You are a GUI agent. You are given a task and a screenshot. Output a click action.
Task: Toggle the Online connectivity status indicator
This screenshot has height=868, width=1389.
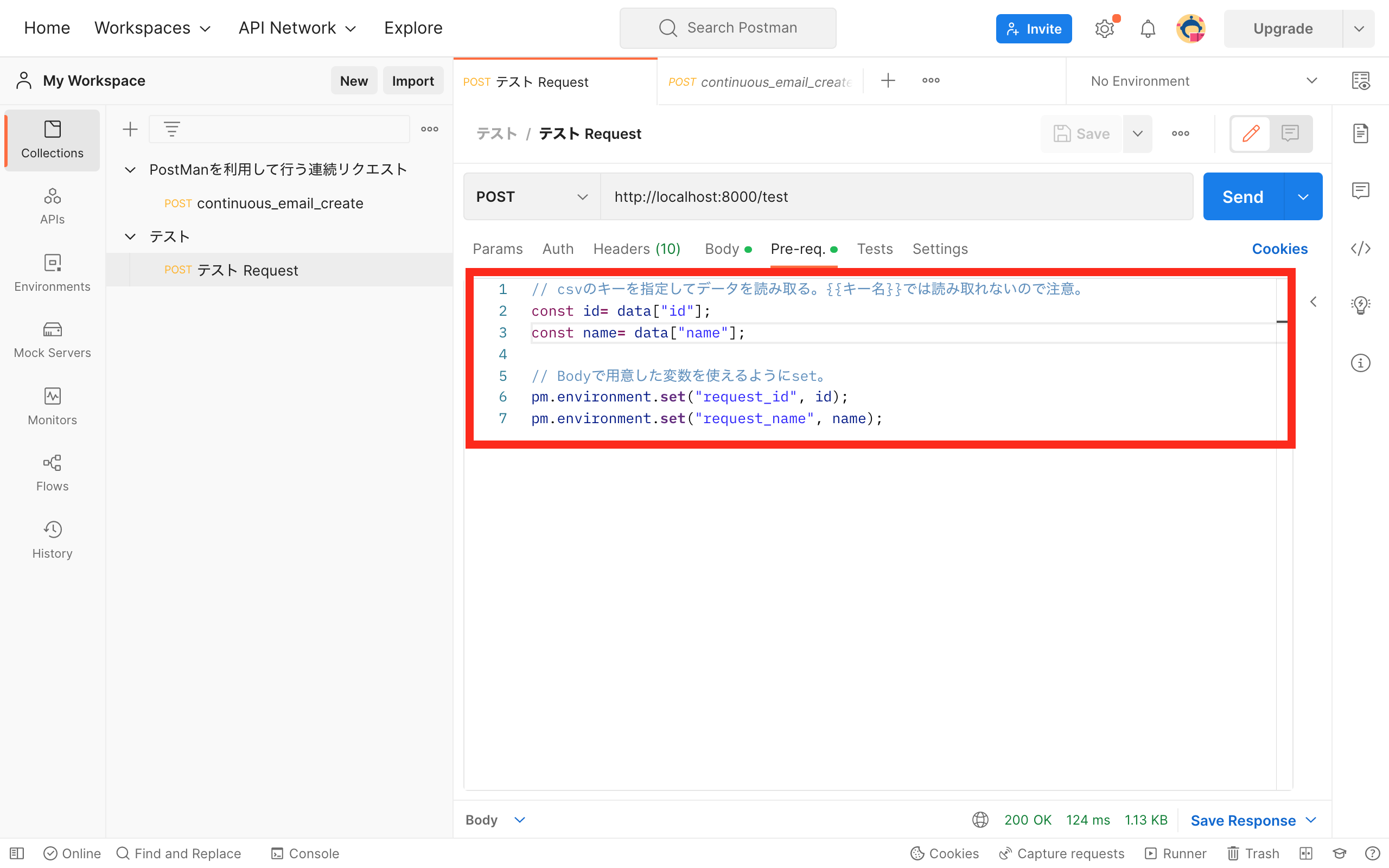coord(72,853)
